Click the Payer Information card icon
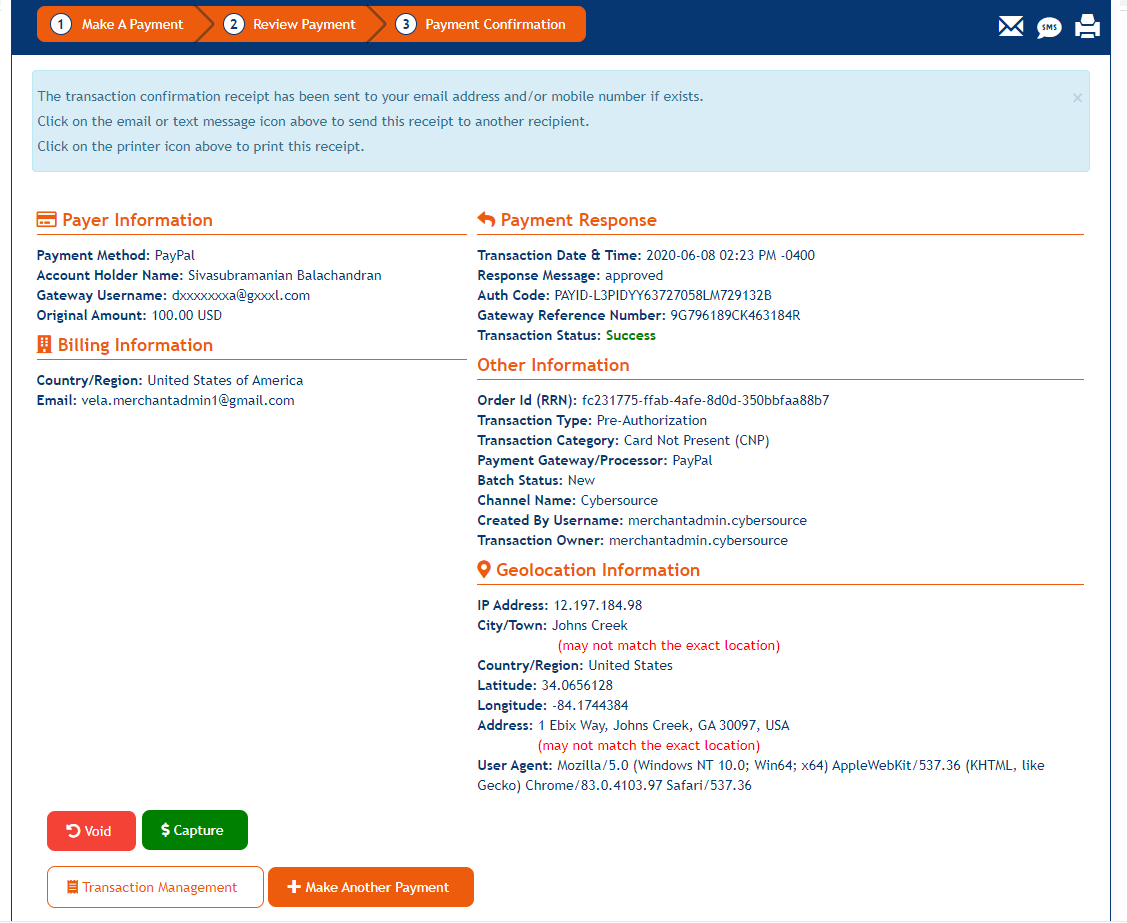 coord(46,220)
